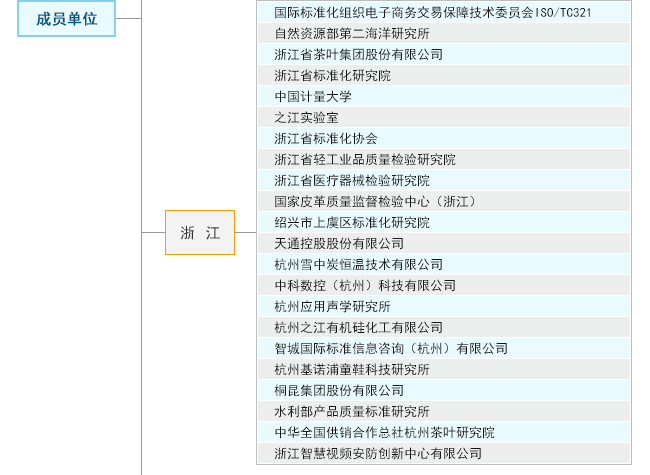Screen dimensions: 650x475
Task: Select 浙江省标准化研究院 row
Action: (332, 76)
